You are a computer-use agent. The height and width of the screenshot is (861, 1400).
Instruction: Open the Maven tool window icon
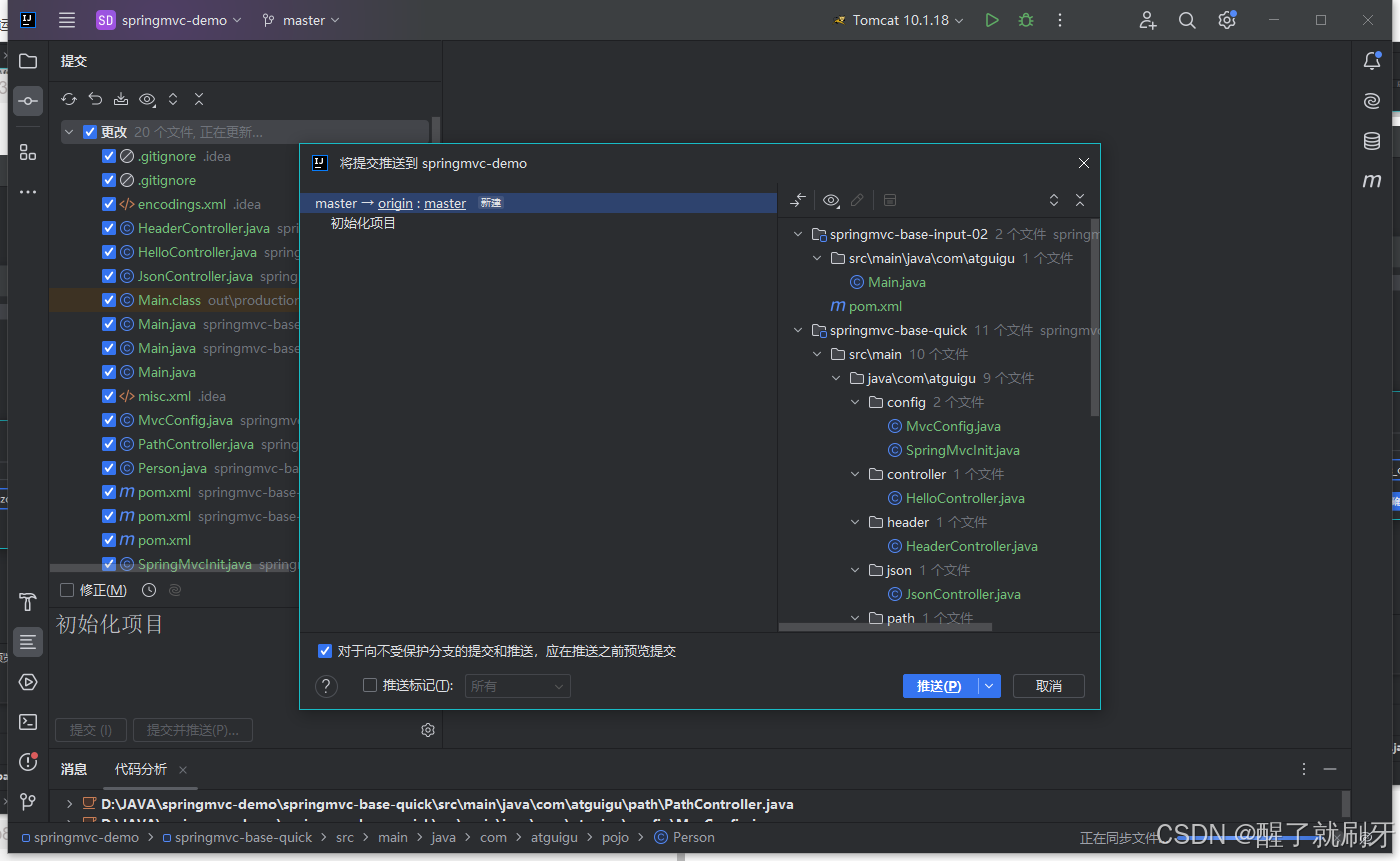pos(1372,181)
